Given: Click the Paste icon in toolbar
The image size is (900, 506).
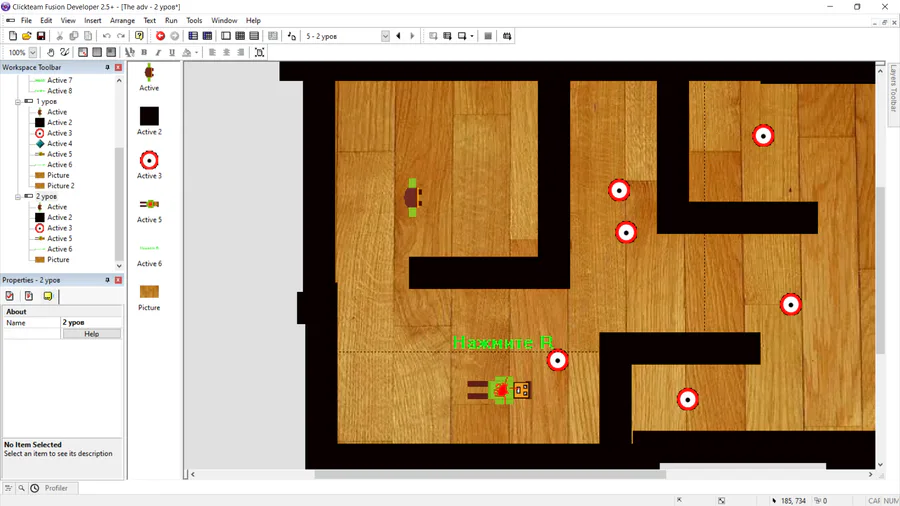Looking at the screenshot, I should point(88,36).
